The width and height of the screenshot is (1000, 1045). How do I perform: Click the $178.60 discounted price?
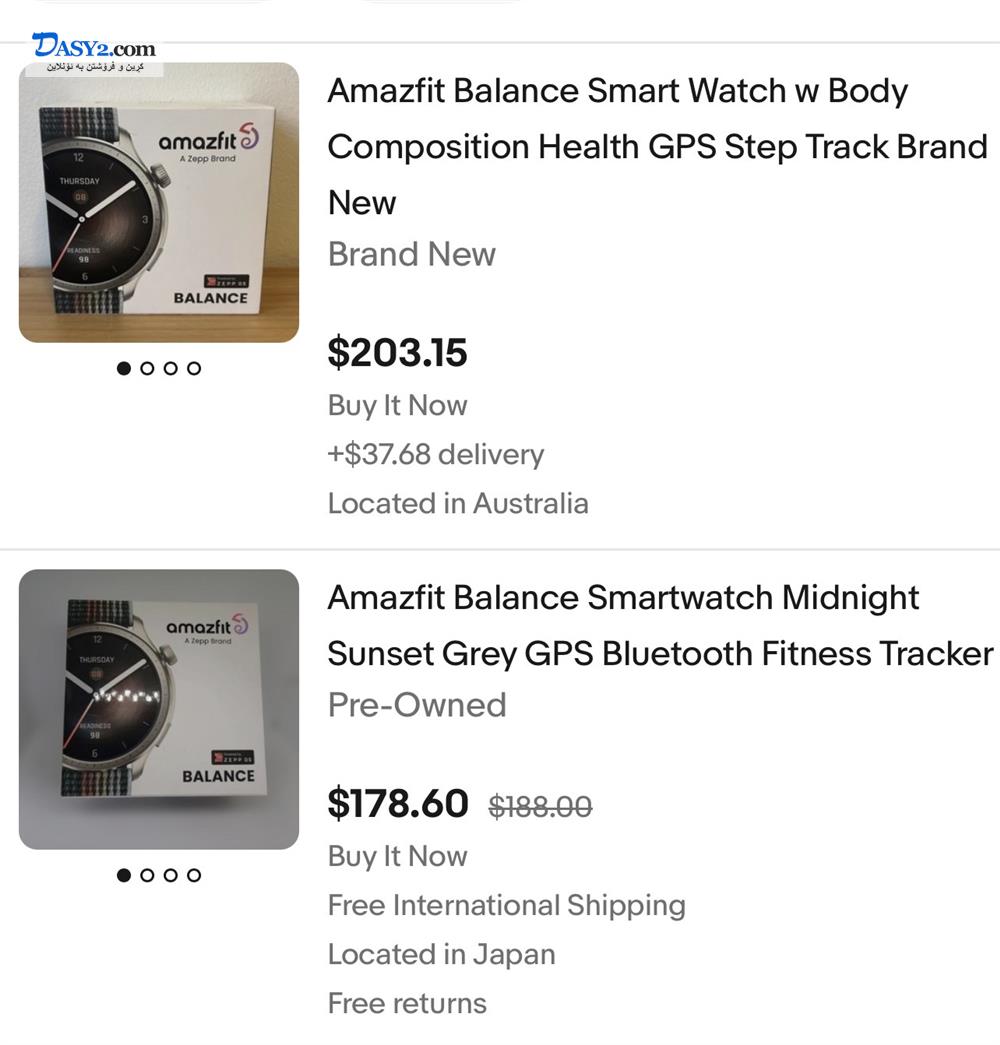[398, 803]
